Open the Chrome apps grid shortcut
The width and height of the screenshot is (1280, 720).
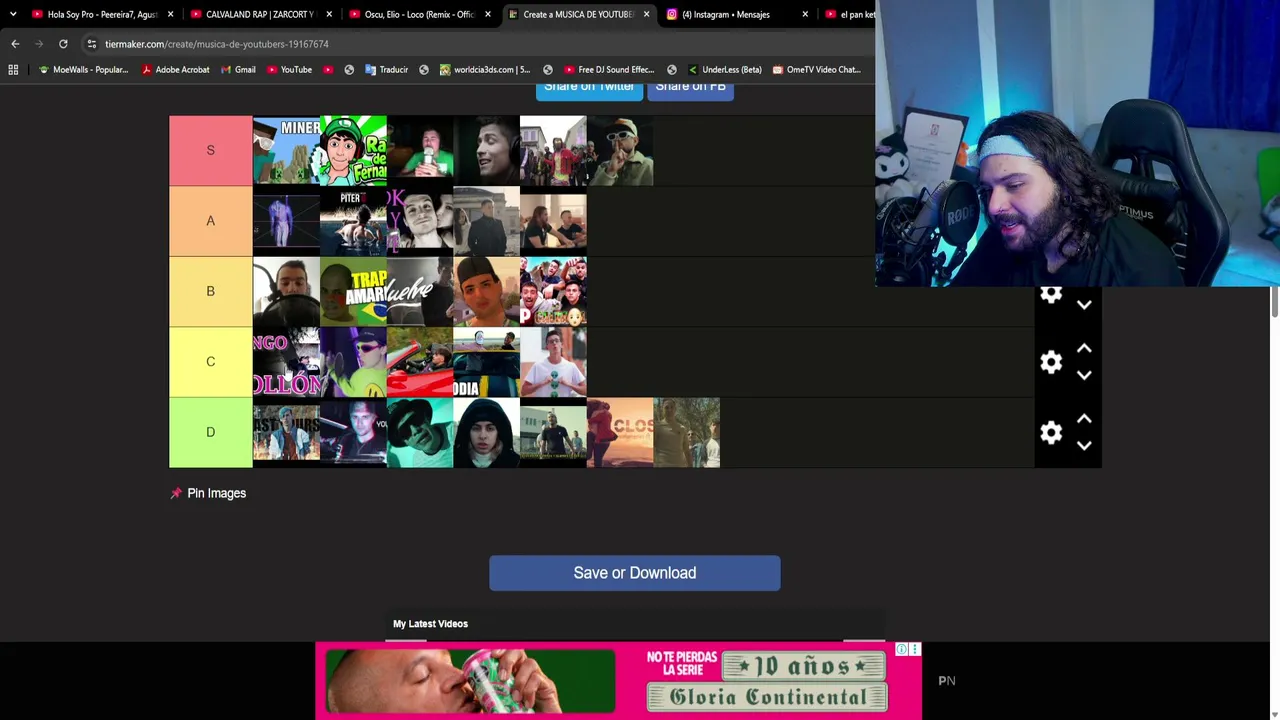(13, 70)
